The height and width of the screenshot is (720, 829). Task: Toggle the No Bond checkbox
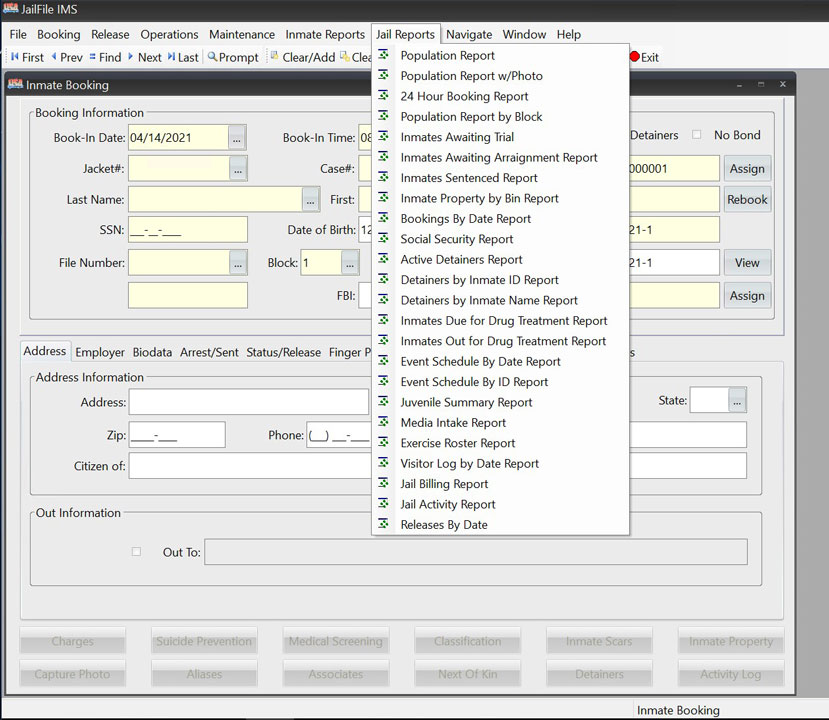pyautogui.click(x=697, y=135)
